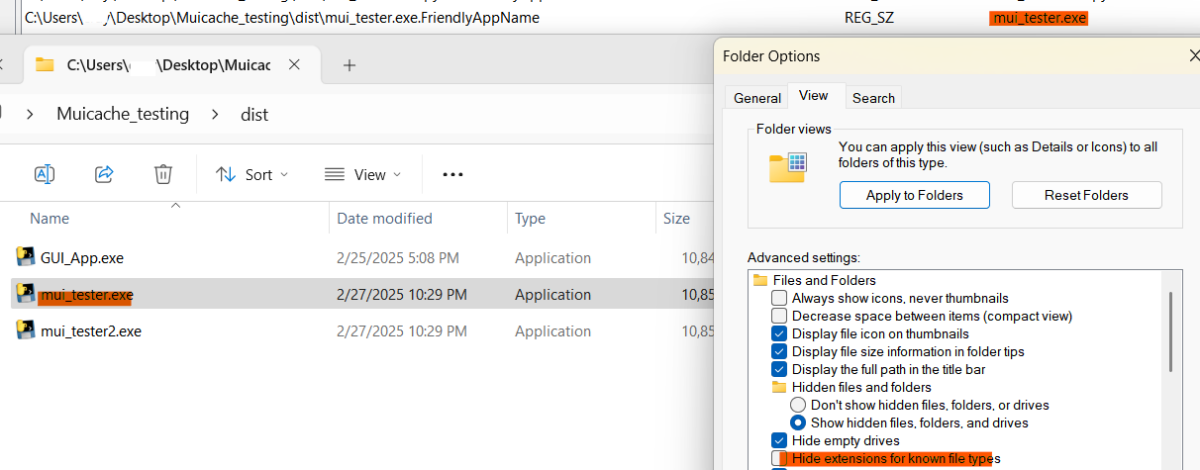Close the Muicache Explorer tab

pos(294,65)
